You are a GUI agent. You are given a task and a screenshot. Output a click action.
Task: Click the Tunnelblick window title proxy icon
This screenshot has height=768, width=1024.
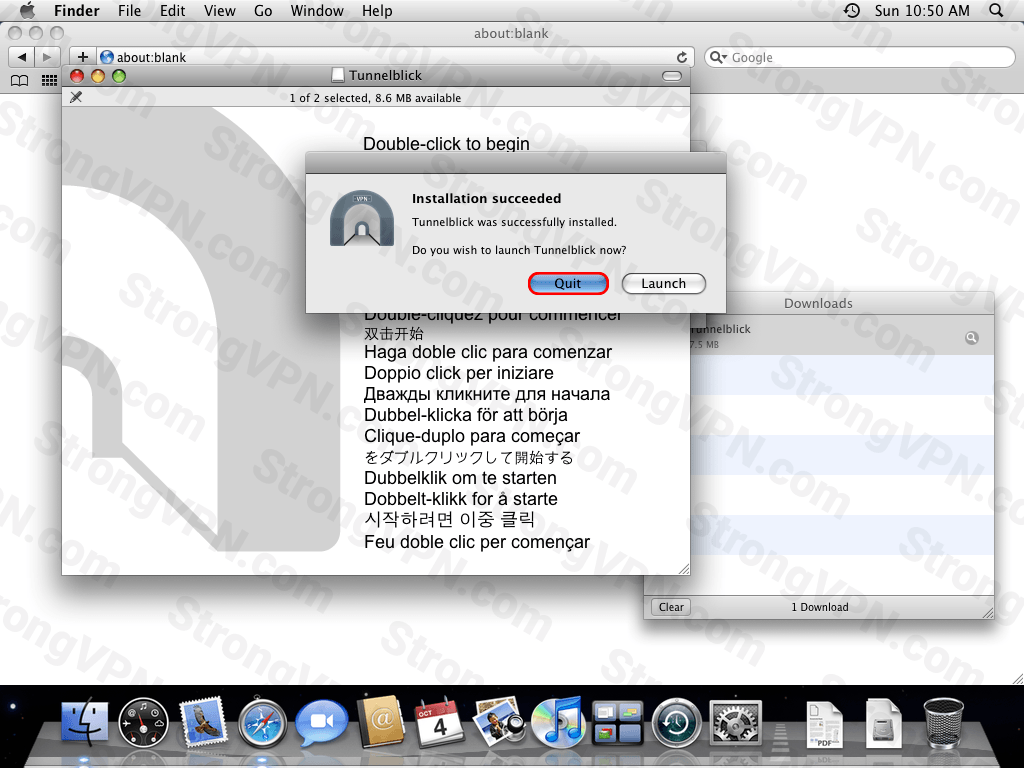coord(338,76)
